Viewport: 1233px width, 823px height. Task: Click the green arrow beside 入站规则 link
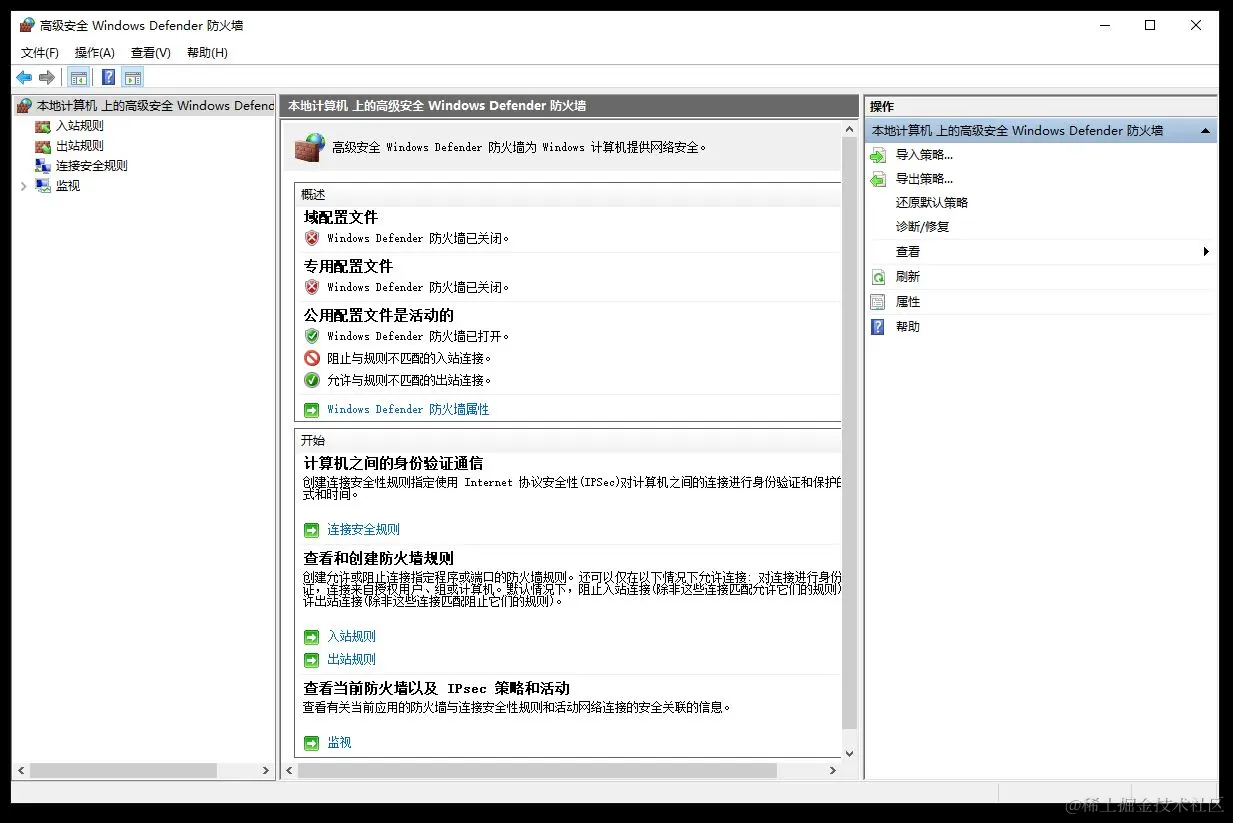pos(312,637)
